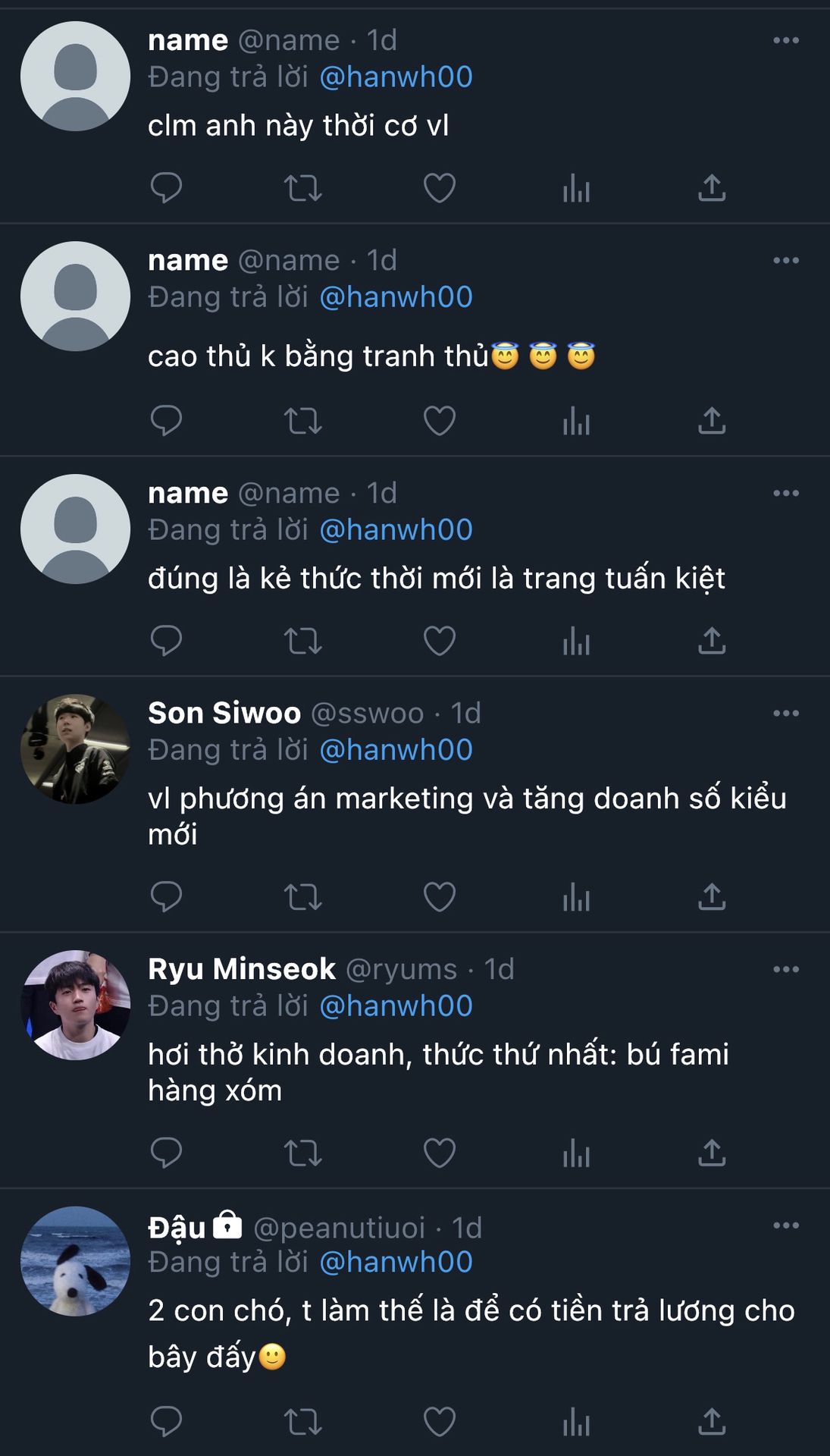Image resolution: width=830 pixels, height=1456 pixels.
Task: Open more options menu on Đậu's tweet
Action: (785, 1225)
